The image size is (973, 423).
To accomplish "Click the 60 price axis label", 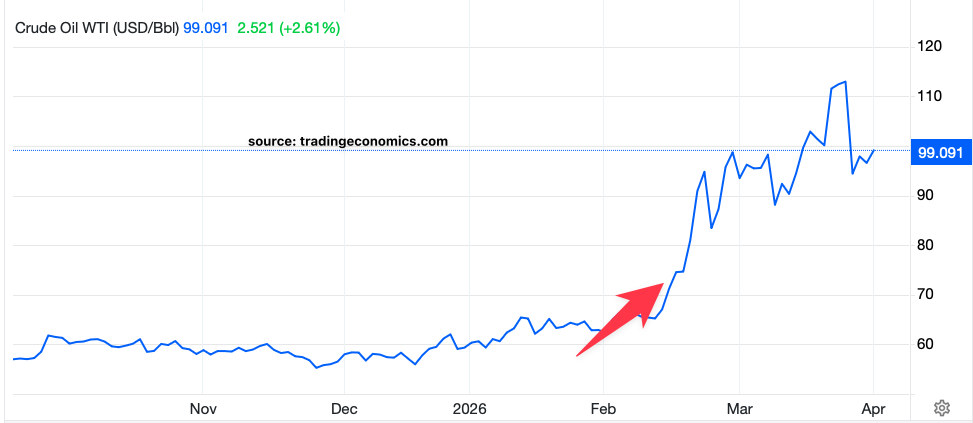I will click(x=927, y=344).
